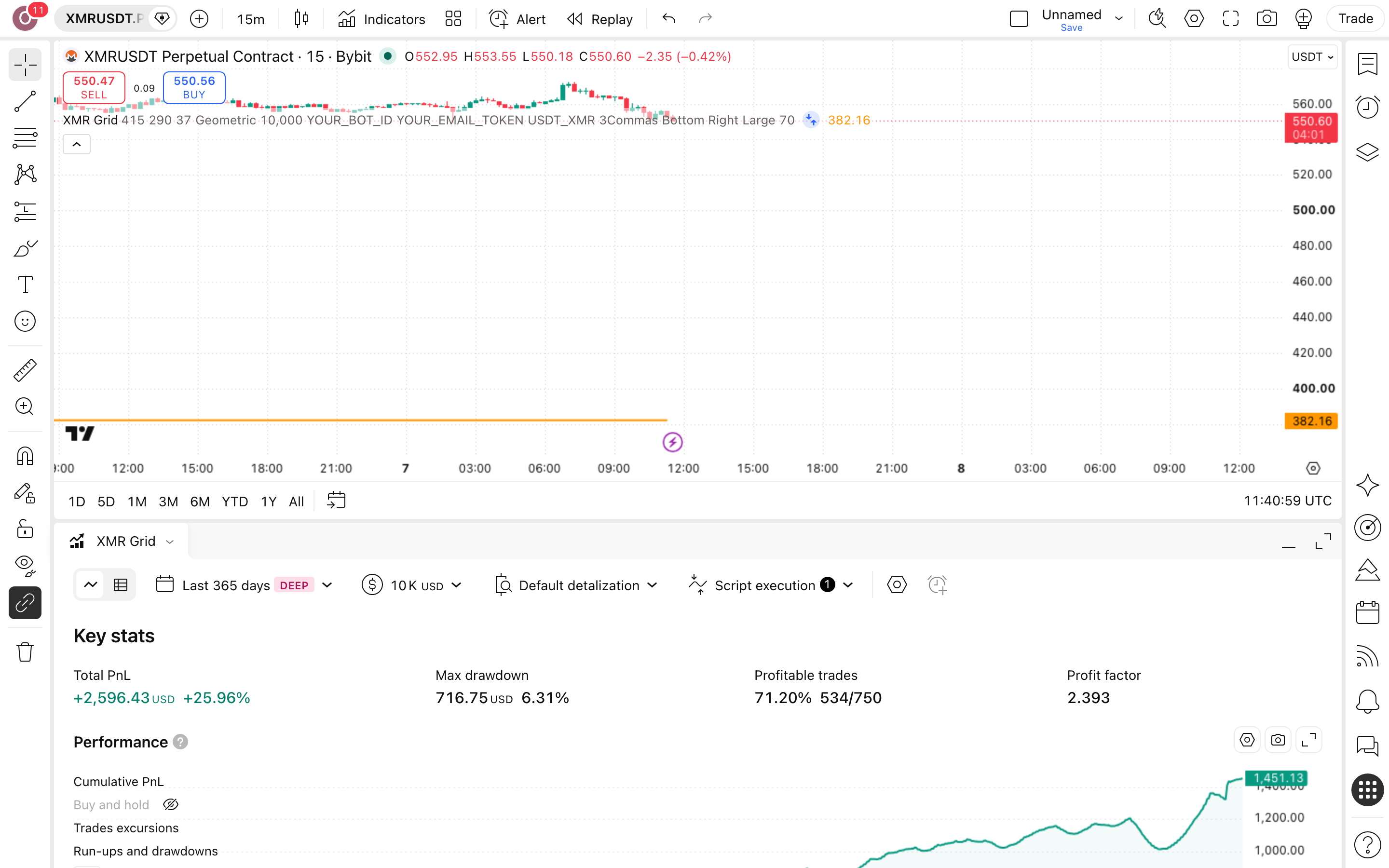
Task: Open the Indicators menu
Action: point(381,19)
